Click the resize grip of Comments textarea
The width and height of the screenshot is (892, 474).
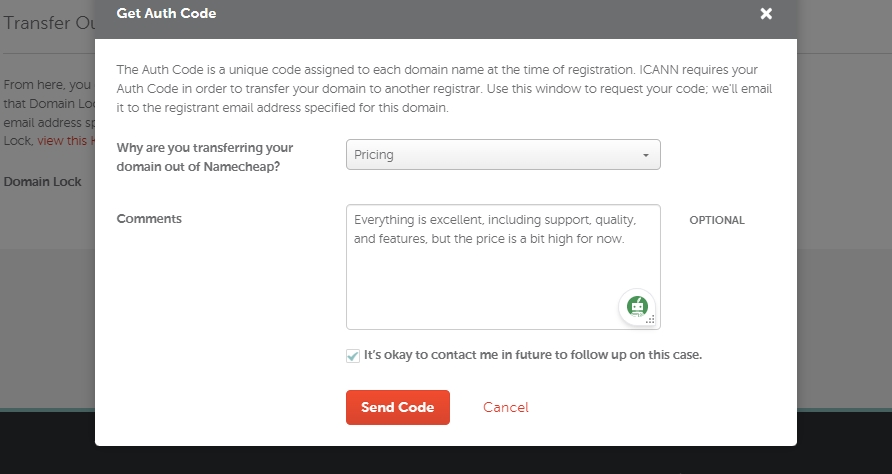coord(651,320)
